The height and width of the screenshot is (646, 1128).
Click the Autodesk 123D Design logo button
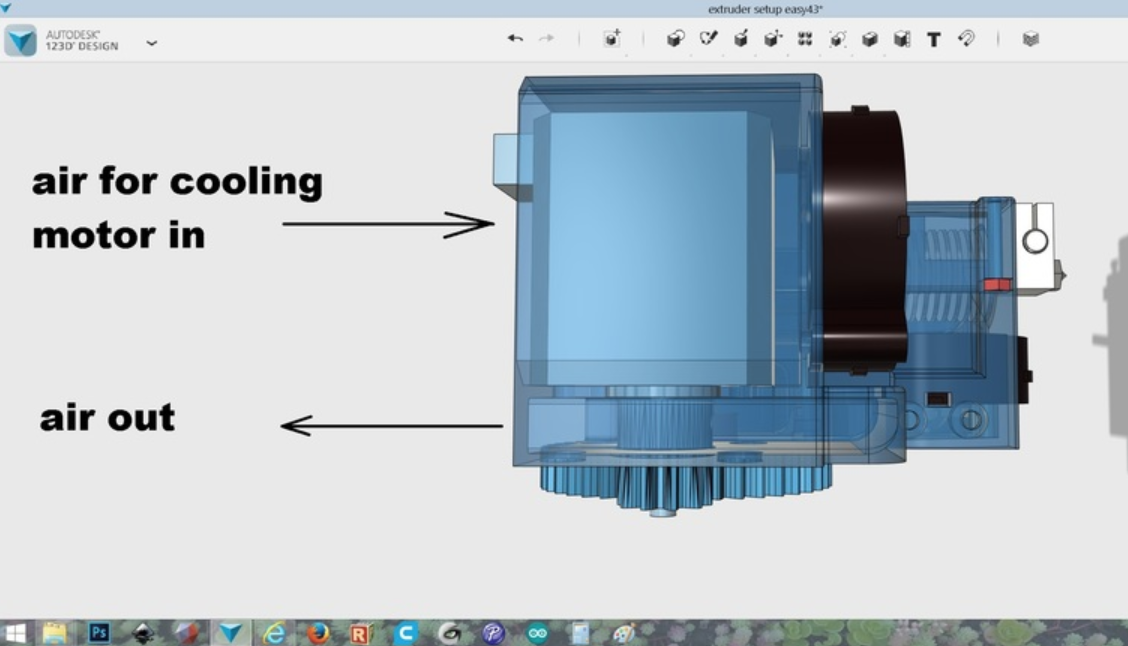click(20, 41)
